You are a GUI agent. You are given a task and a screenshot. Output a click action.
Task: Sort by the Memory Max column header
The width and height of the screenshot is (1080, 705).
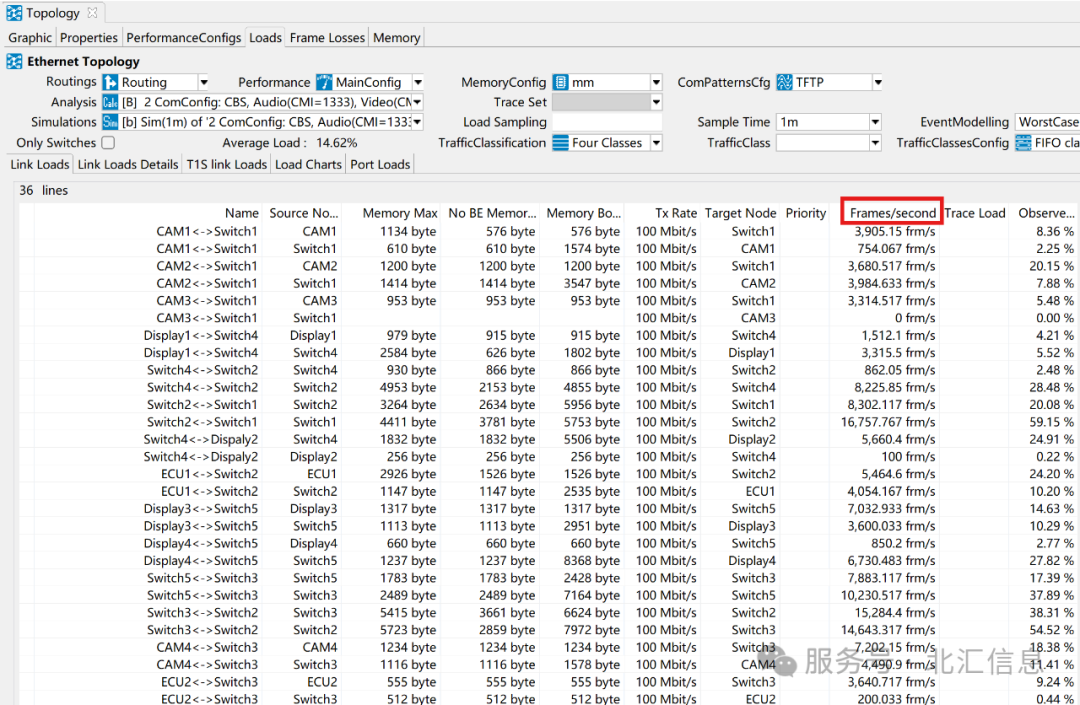pos(400,213)
